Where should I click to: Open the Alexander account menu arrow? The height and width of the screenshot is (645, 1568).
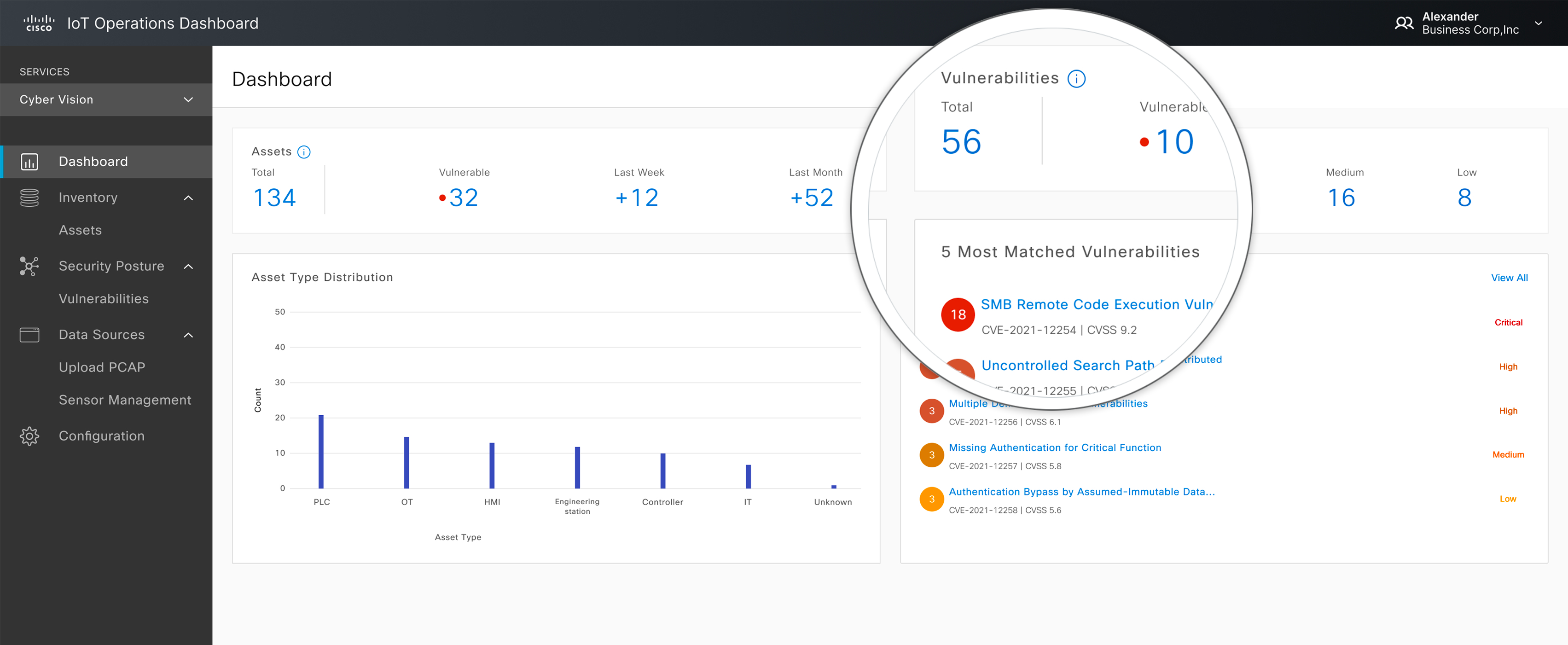point(1538,23)
